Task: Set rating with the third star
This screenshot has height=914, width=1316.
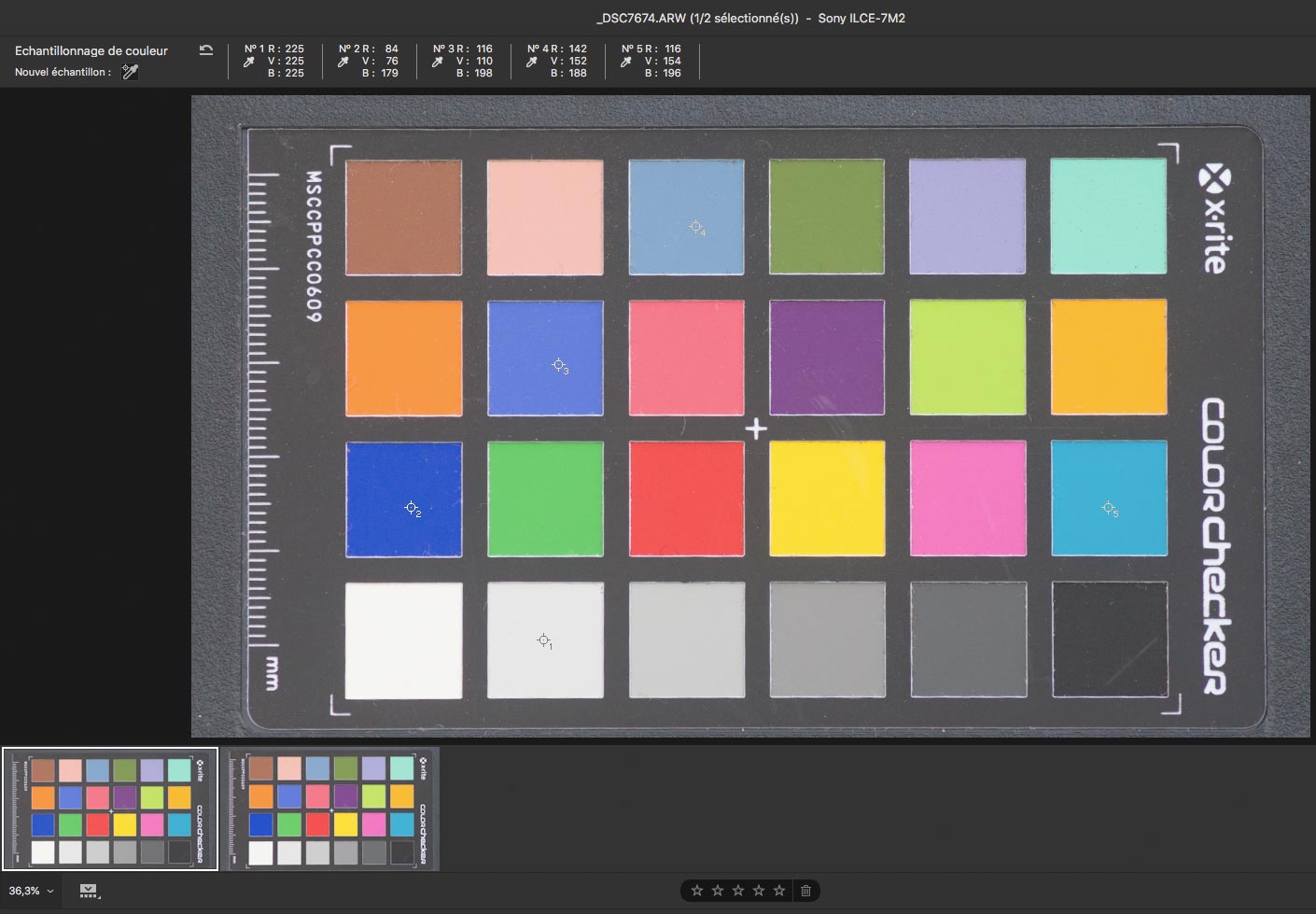Action: point(737,891)
